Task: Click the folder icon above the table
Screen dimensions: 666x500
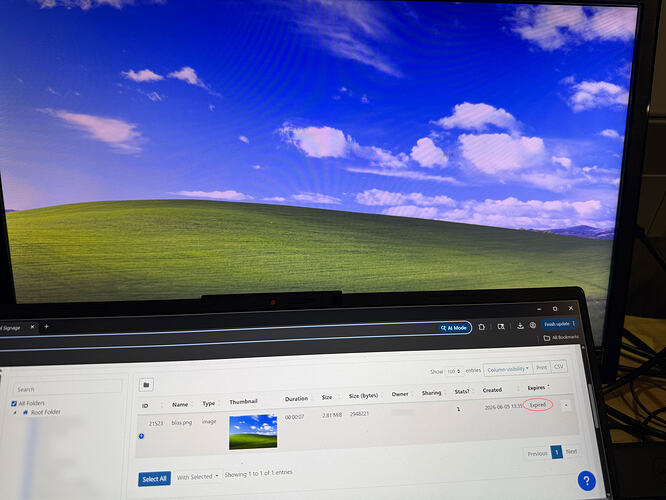Action: [x=146, y=385]
